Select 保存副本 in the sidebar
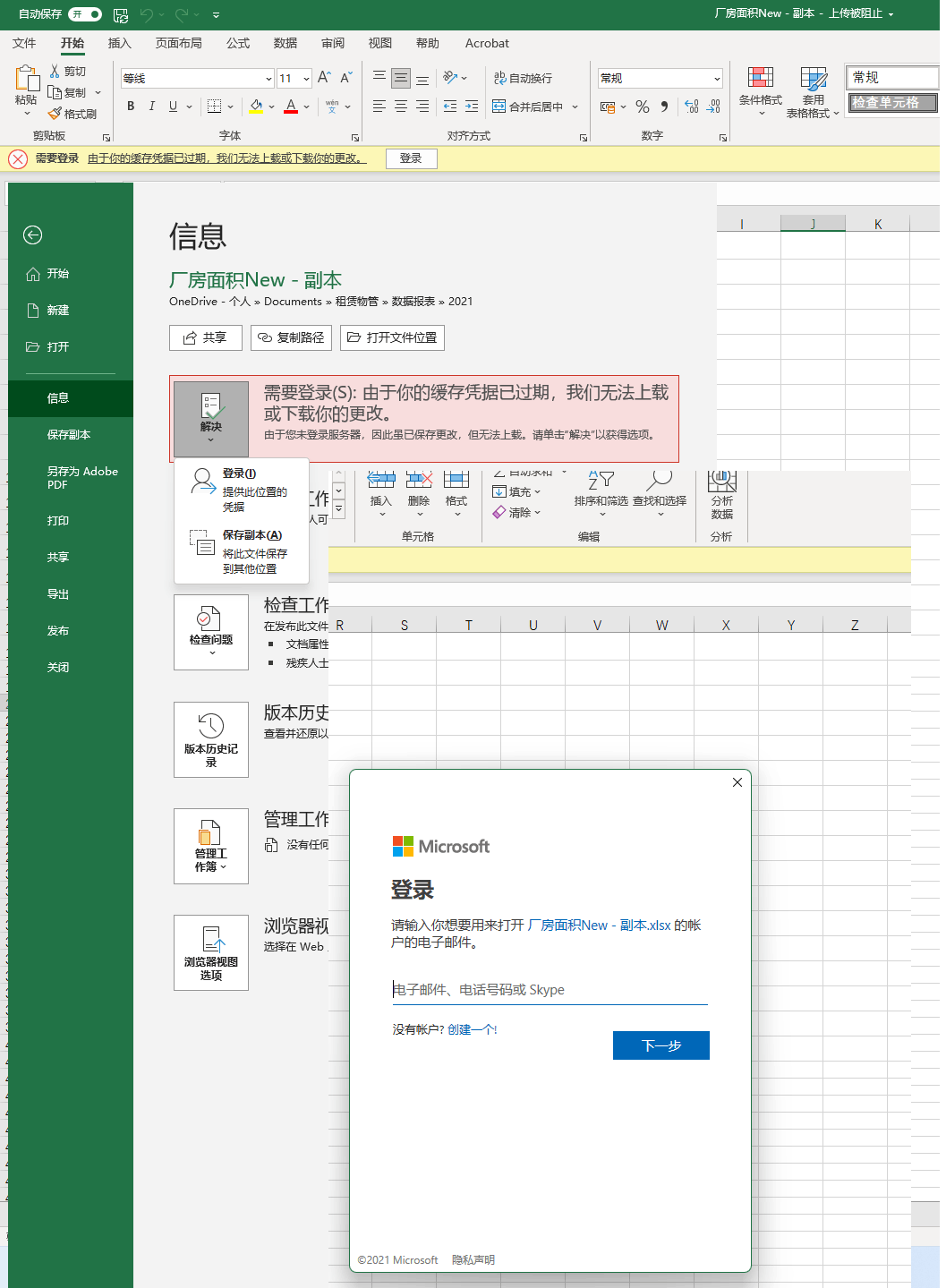This screenshot has width=946, height=1288. 70,435
